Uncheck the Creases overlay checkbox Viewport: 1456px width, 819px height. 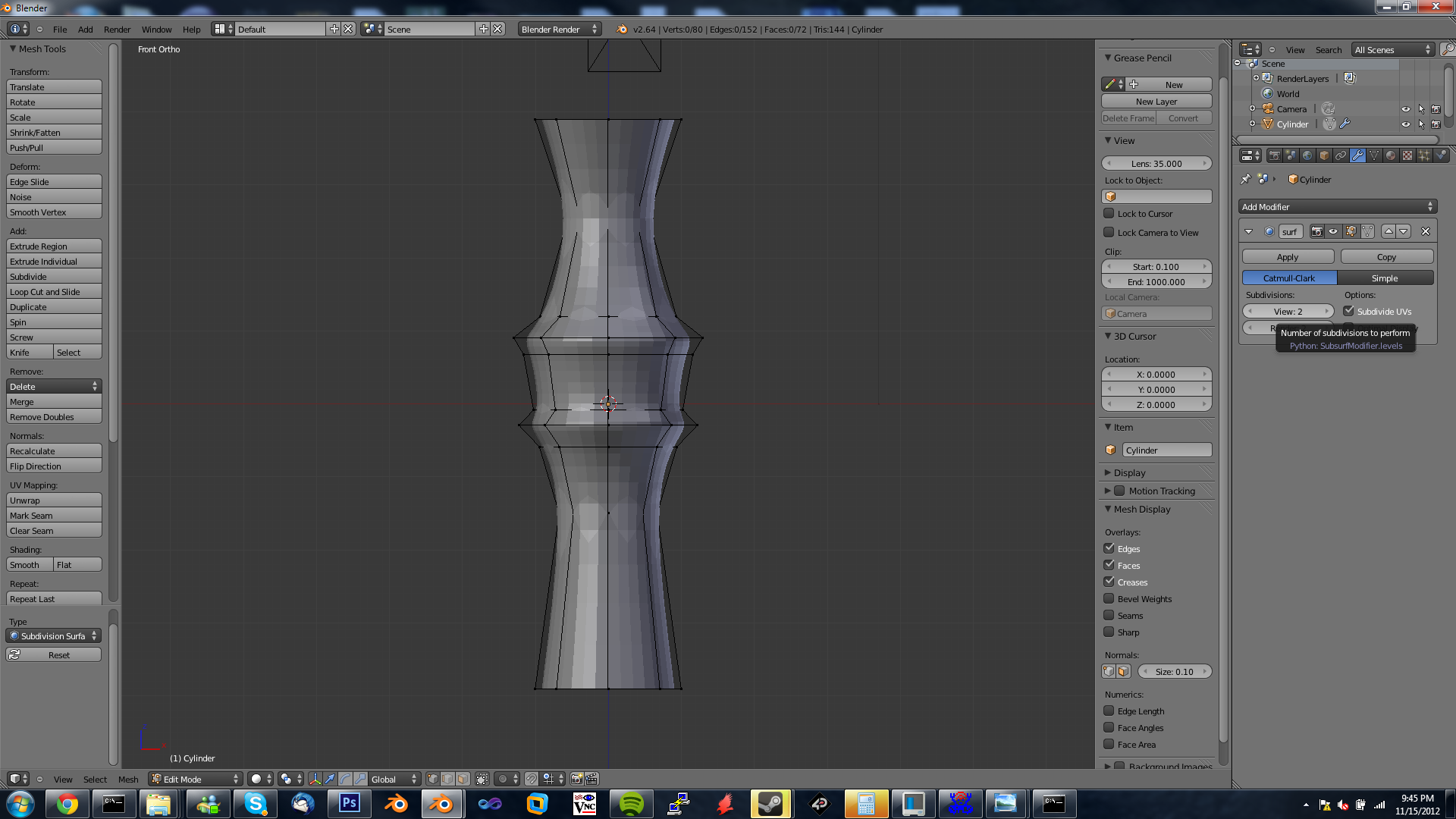(1109, 582)
